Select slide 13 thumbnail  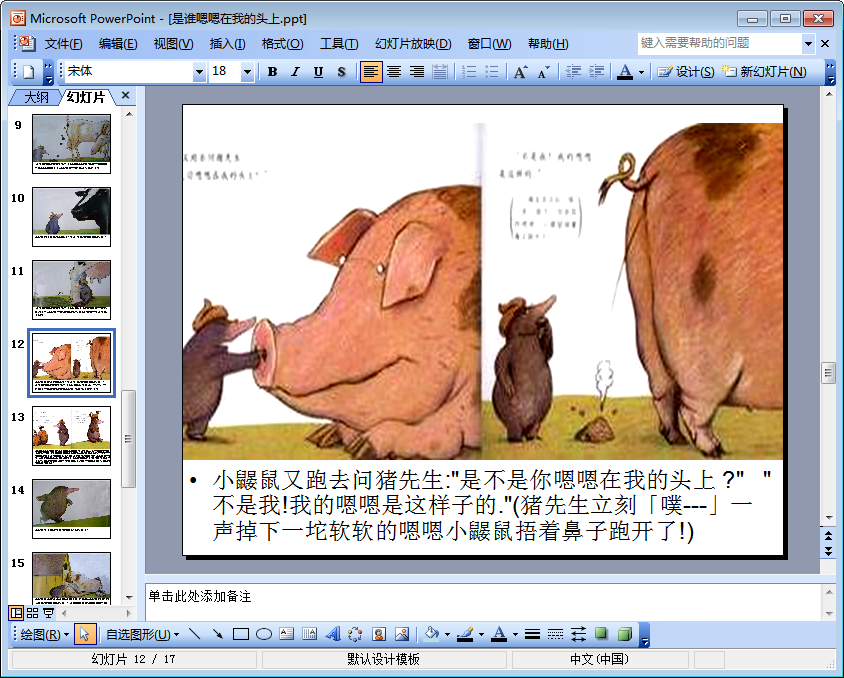pos(72,436)
